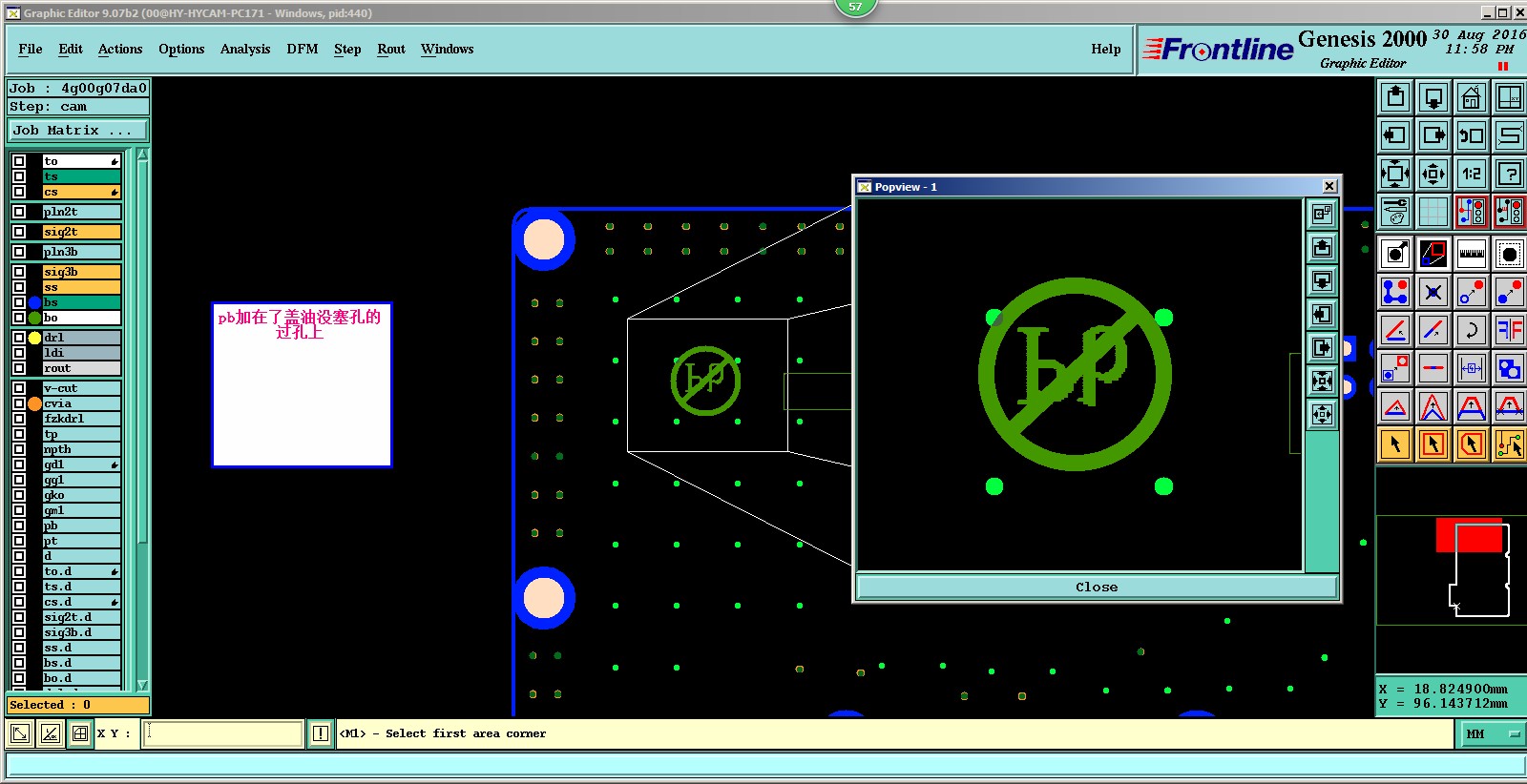The image size is (1527, 784).
Task: Open the Actions menu
Action: tap(120, 50)
